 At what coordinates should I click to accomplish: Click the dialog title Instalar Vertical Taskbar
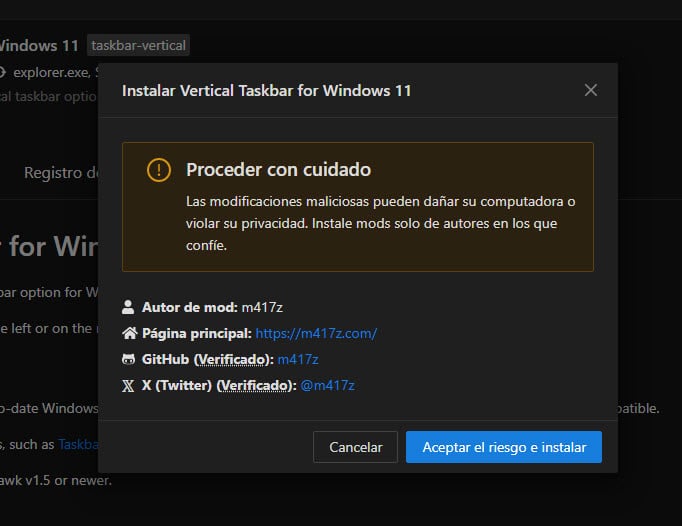click(x=267, y=90)
